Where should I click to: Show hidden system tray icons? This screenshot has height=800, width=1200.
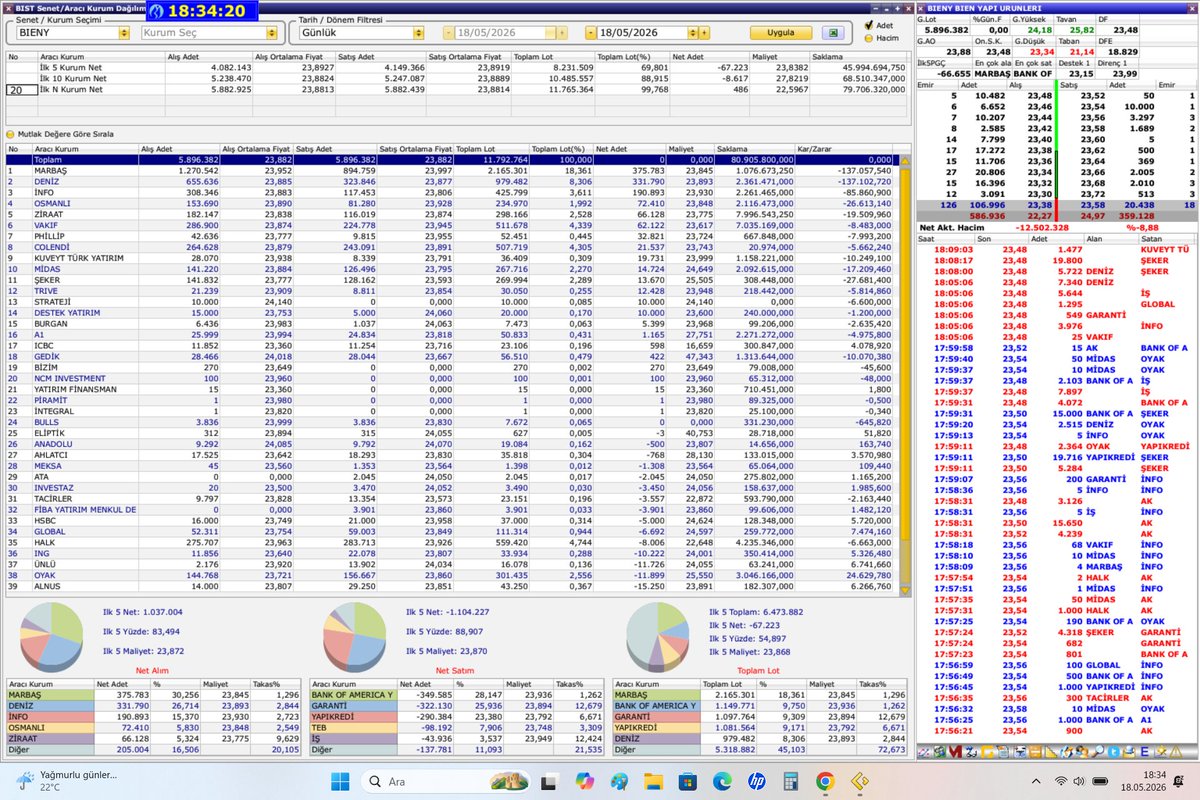[x=1037, y=780]
